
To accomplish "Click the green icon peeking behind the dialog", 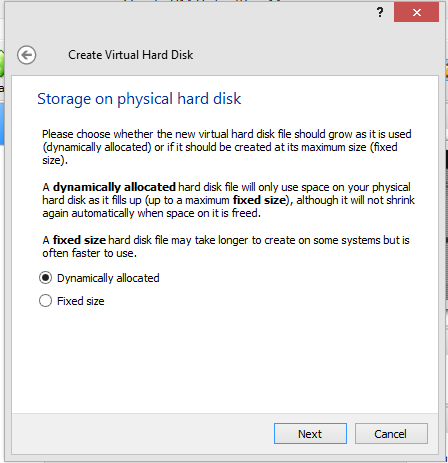I will [1, 63].
